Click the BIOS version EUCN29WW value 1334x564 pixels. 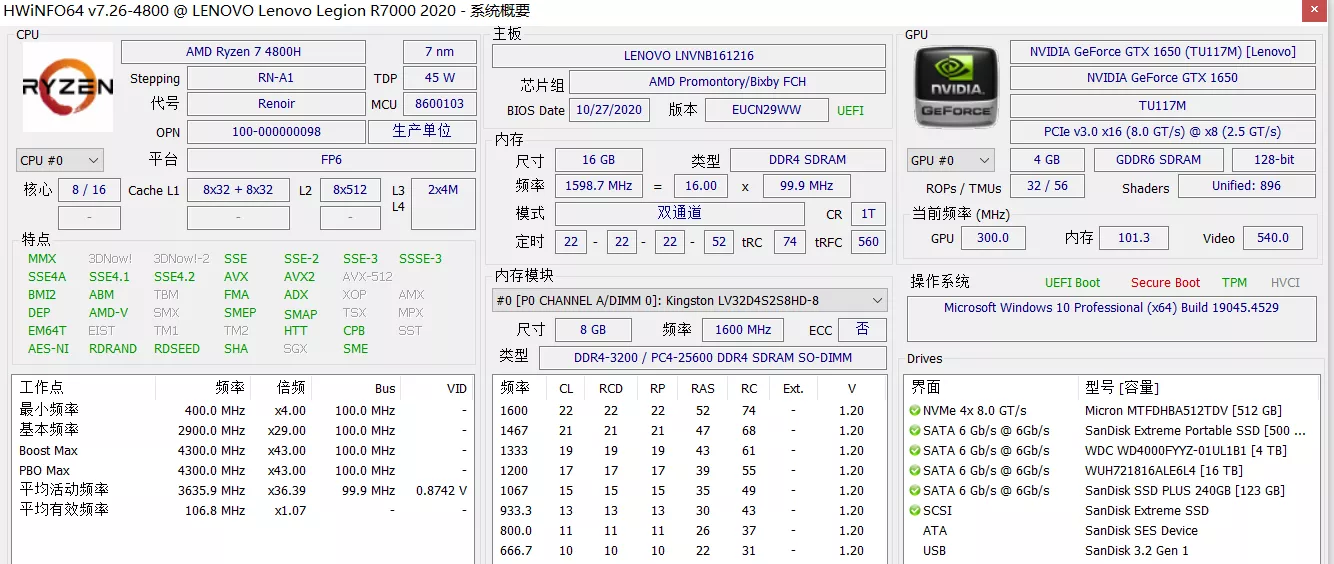click(766, 110)
